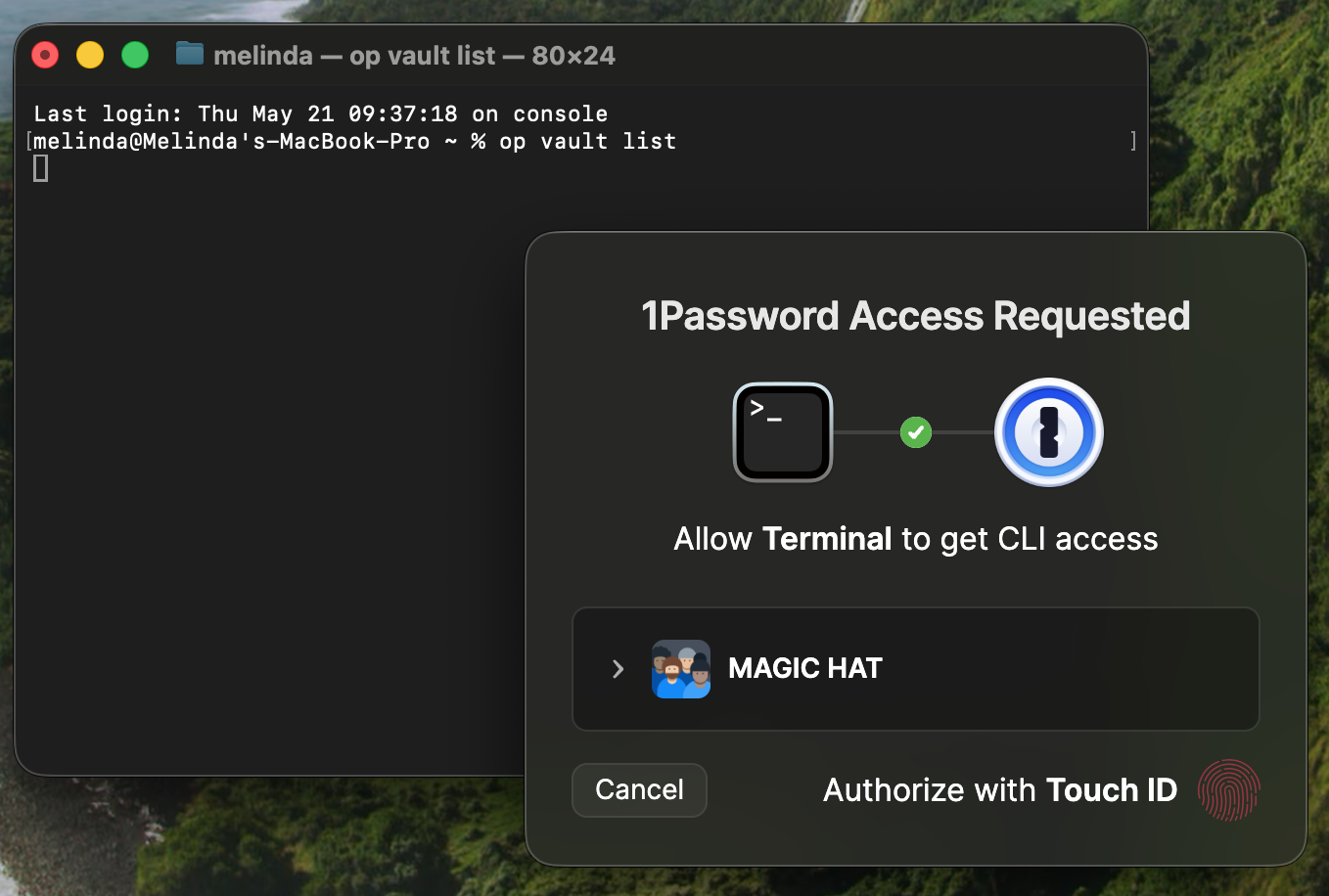Click the Terminal window title text
1329x896 pixels.
click(414, 56)
